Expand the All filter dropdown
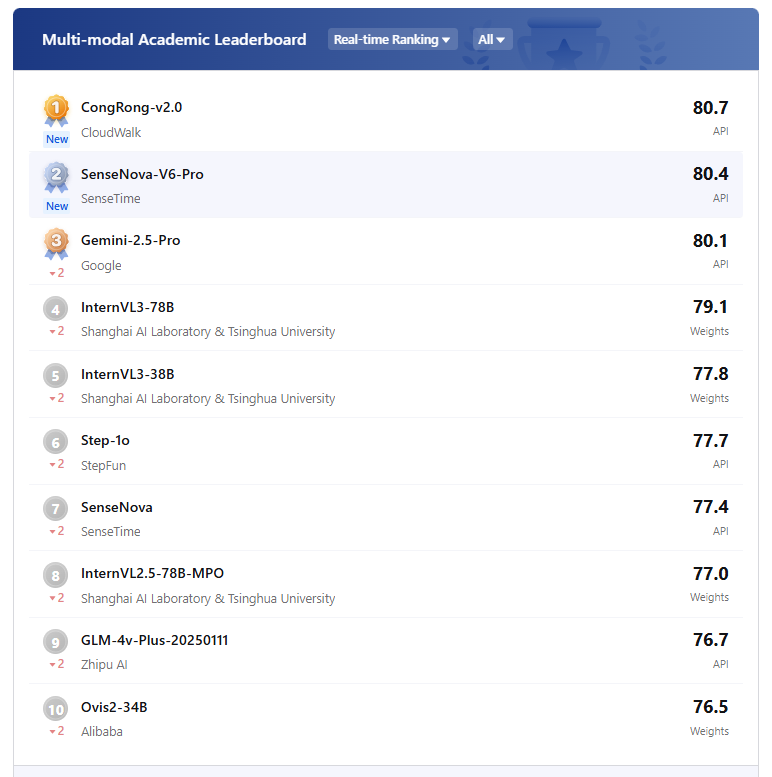 (x=492, y=39)
